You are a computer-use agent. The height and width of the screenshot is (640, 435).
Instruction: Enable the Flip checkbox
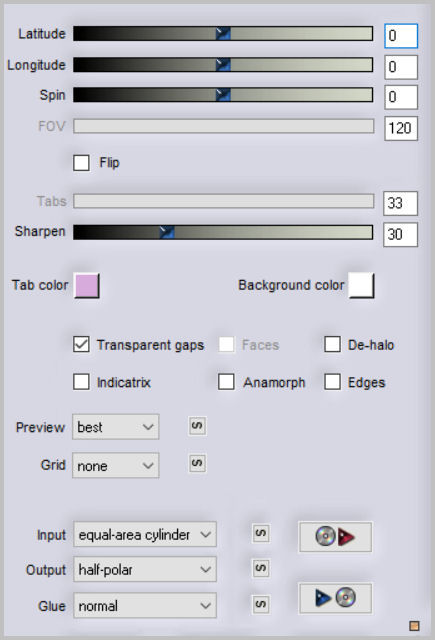82,162
